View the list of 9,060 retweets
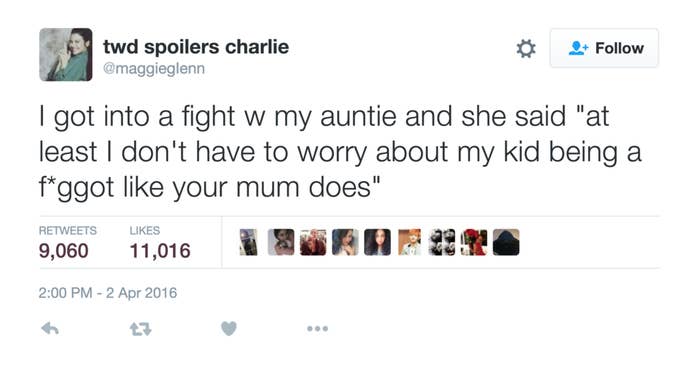 pos(67,243)
